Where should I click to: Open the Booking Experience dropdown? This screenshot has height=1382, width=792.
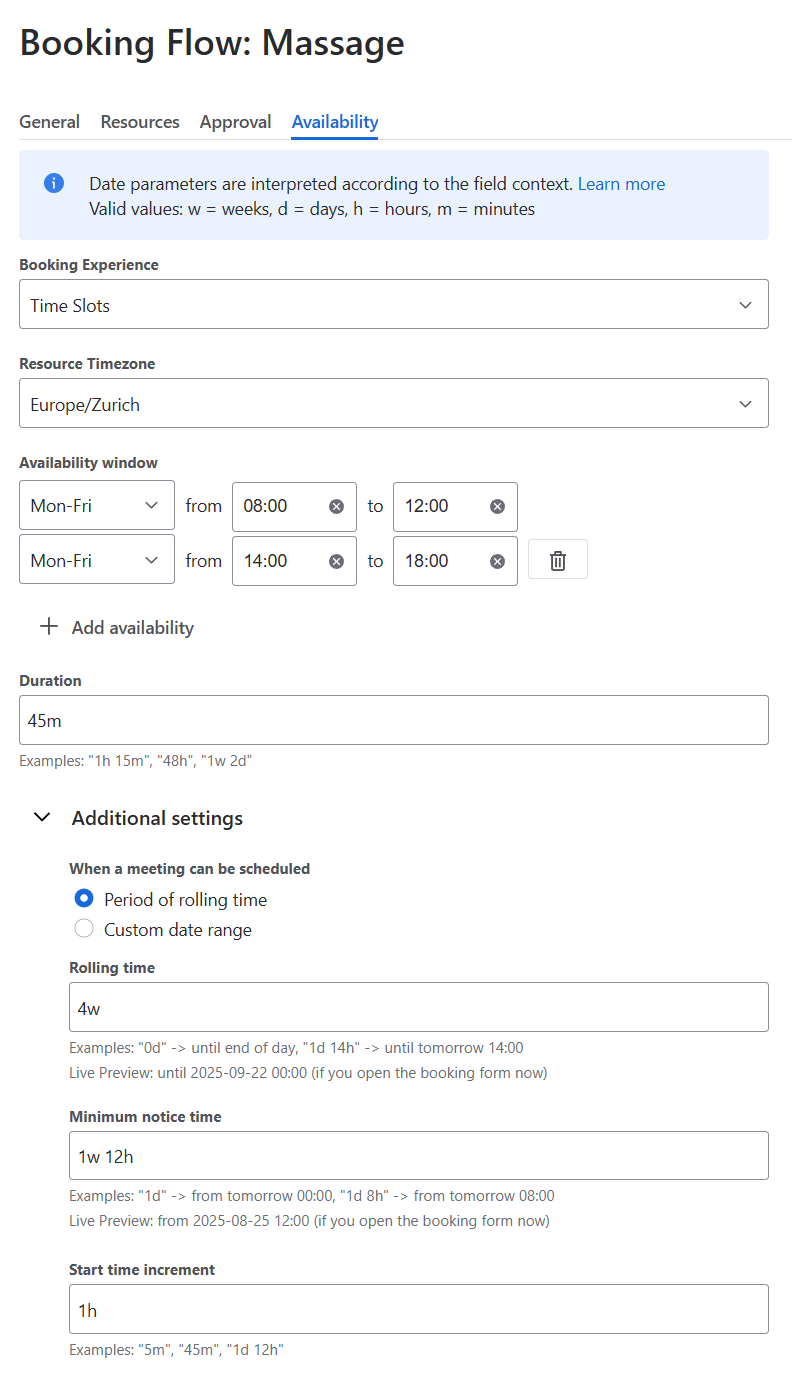pos(393,305)
